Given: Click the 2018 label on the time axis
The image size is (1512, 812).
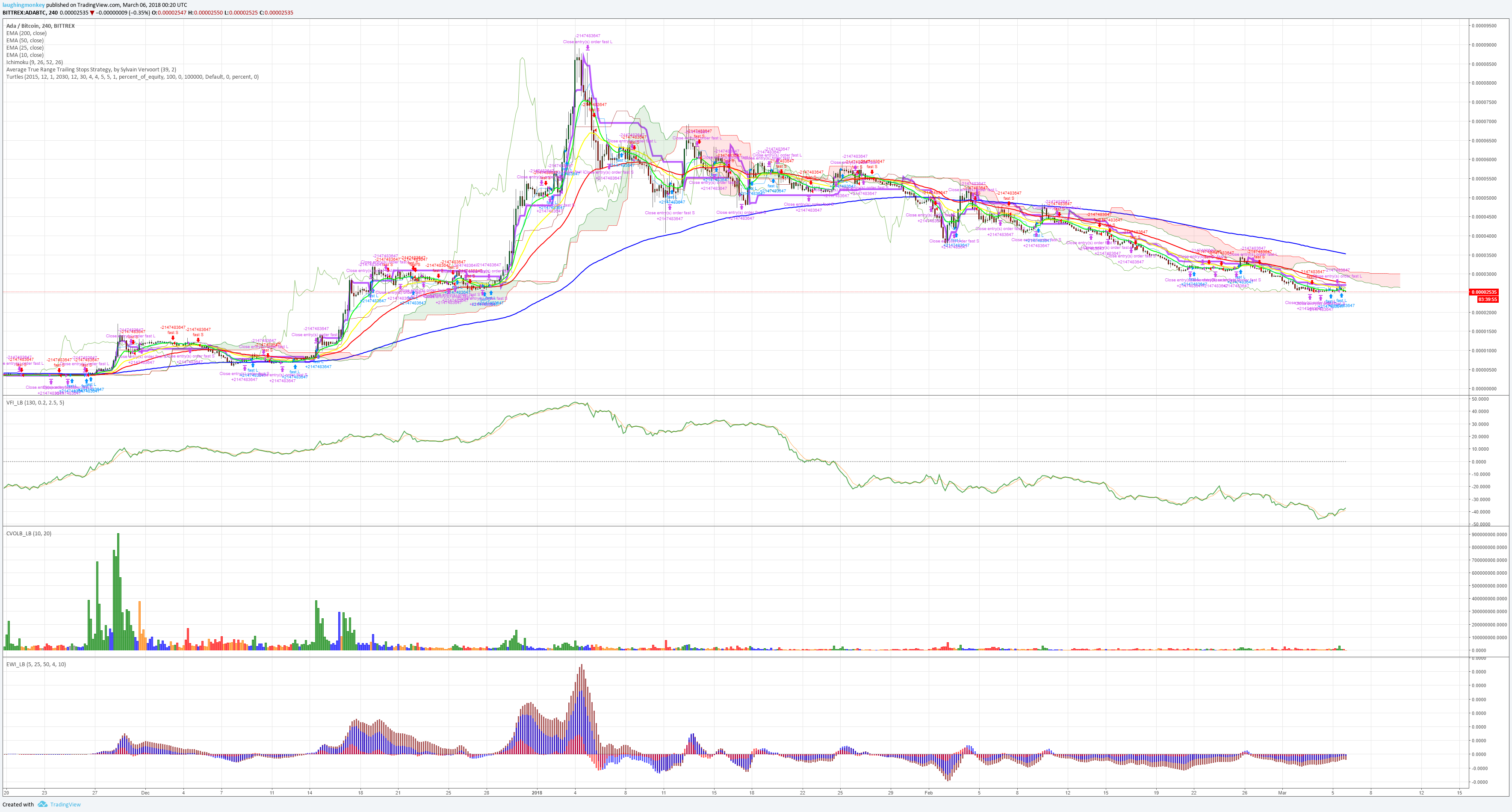Looking at the screenshot, I should (x=537, y=793).
